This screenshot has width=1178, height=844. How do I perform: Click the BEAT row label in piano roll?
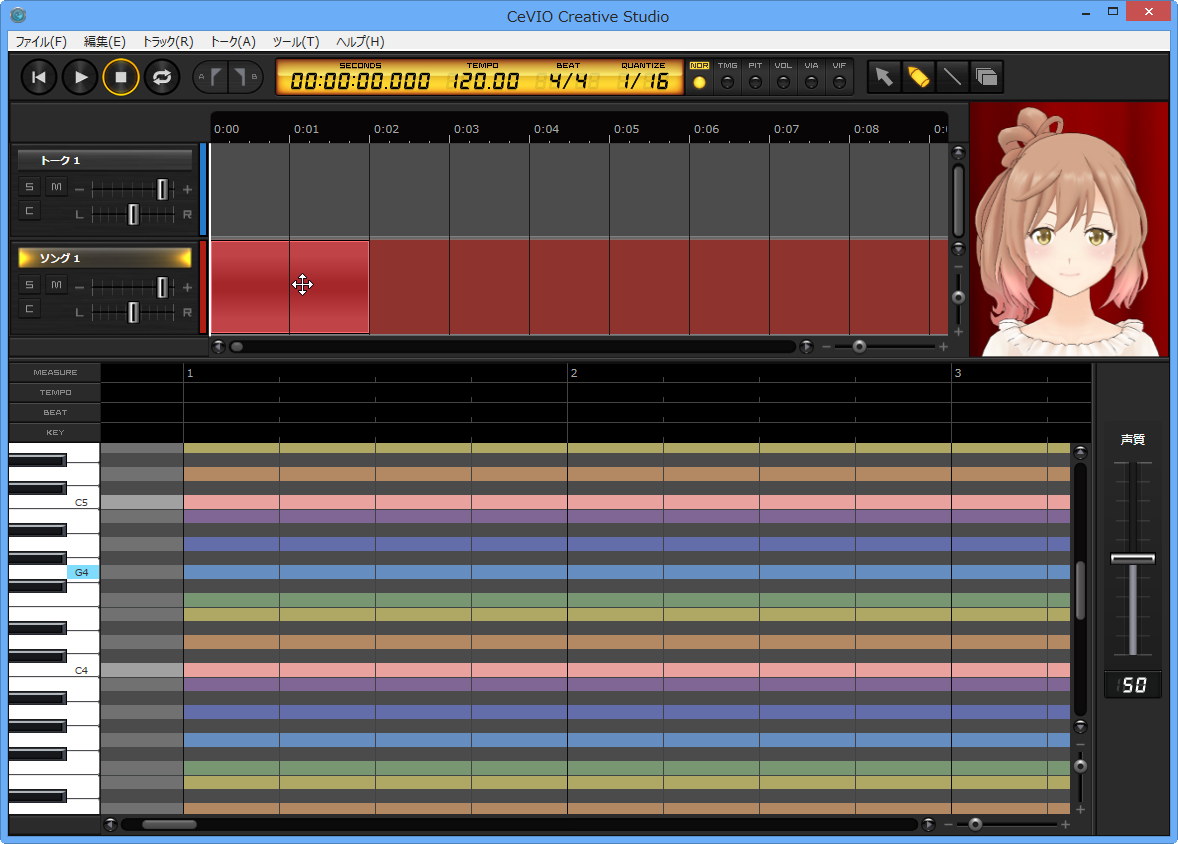click(55, 413)
